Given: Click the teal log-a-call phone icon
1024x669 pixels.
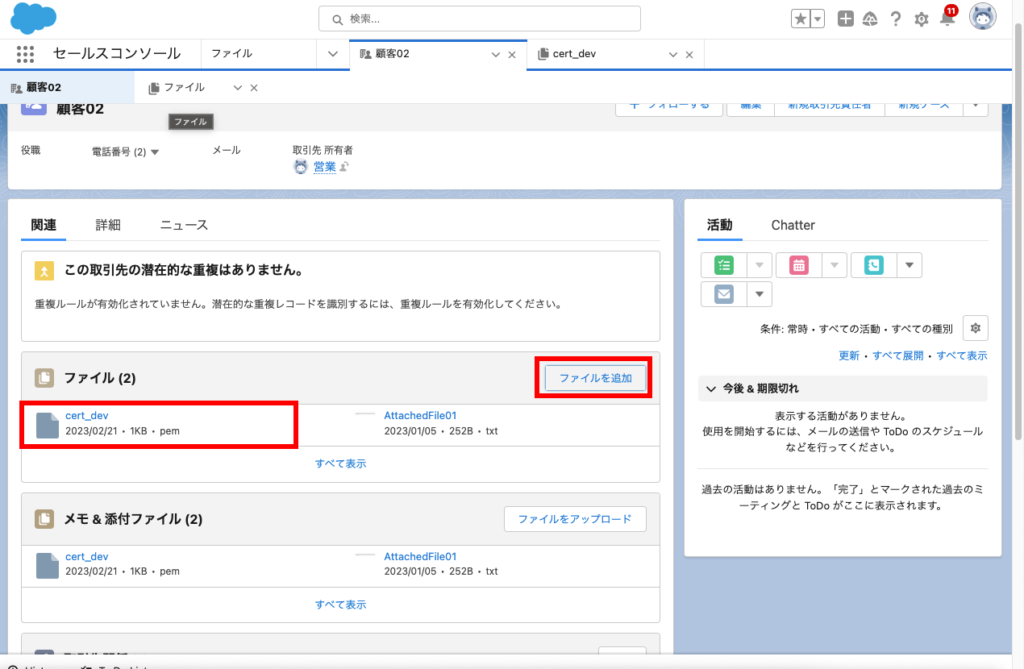Looking at the screenshot, I should point(873,265).
